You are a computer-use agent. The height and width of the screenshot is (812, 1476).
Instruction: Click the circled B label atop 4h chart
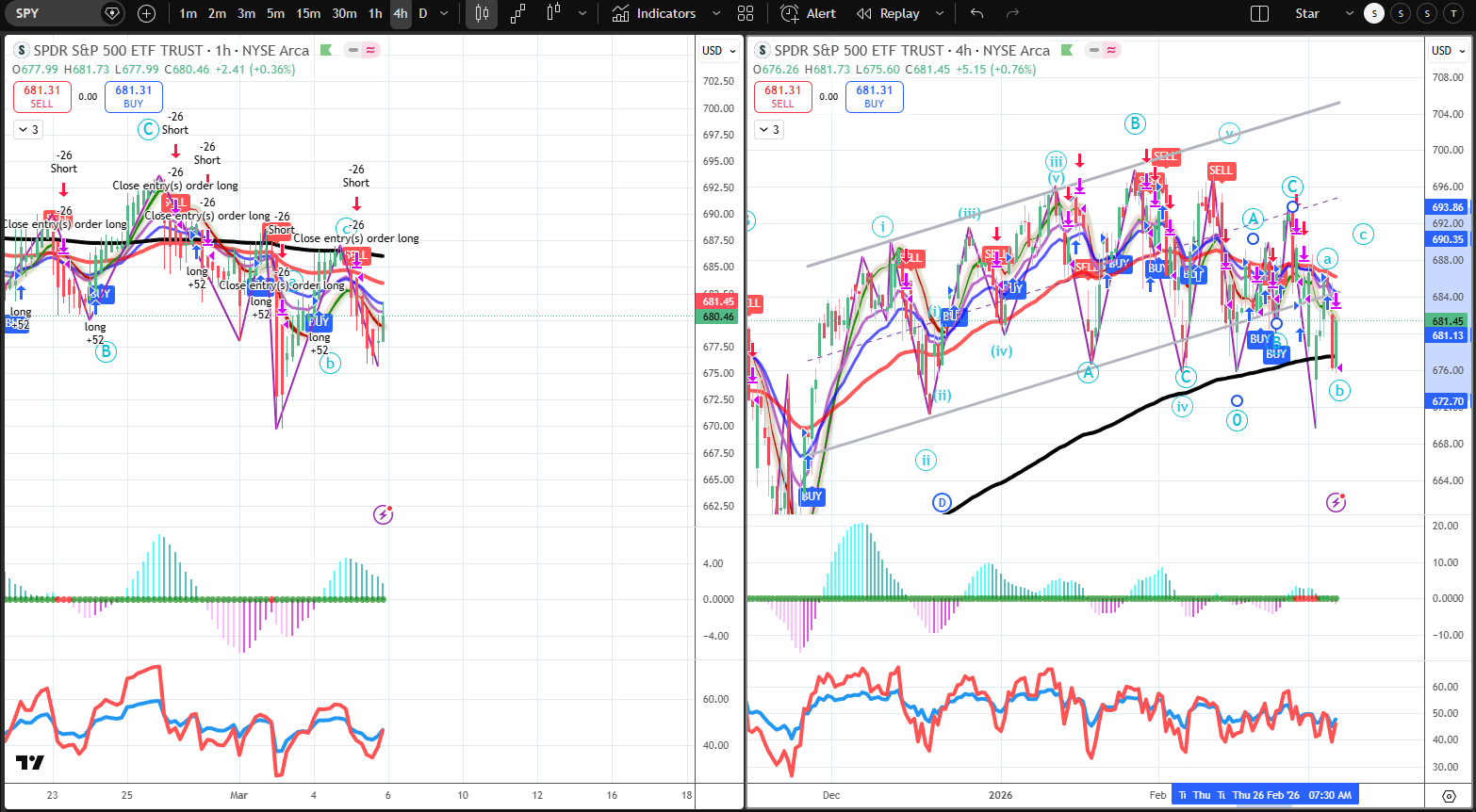[x=1135, y=123]
